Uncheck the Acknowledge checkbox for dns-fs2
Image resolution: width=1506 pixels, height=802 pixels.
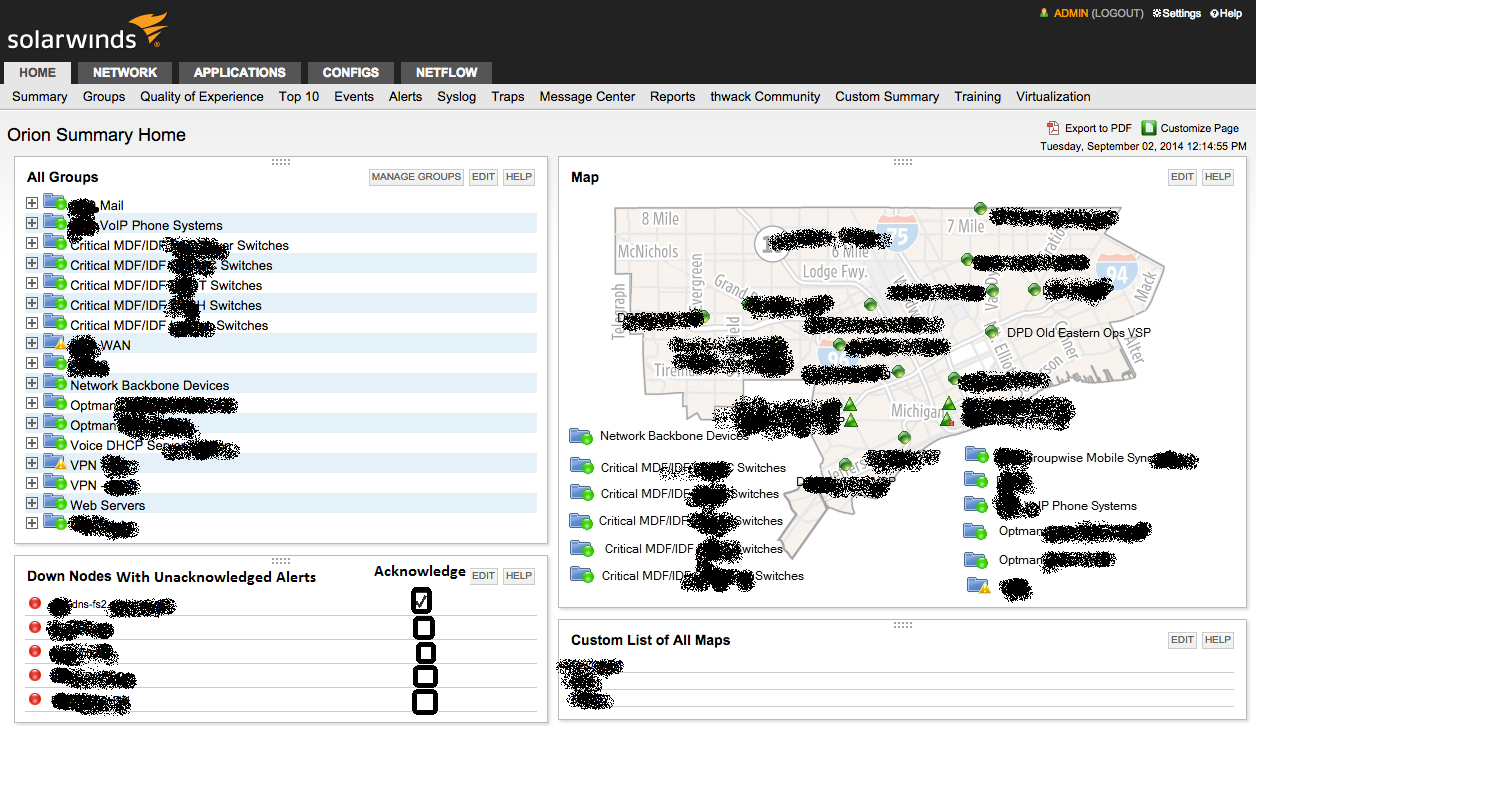coord(422,601)
